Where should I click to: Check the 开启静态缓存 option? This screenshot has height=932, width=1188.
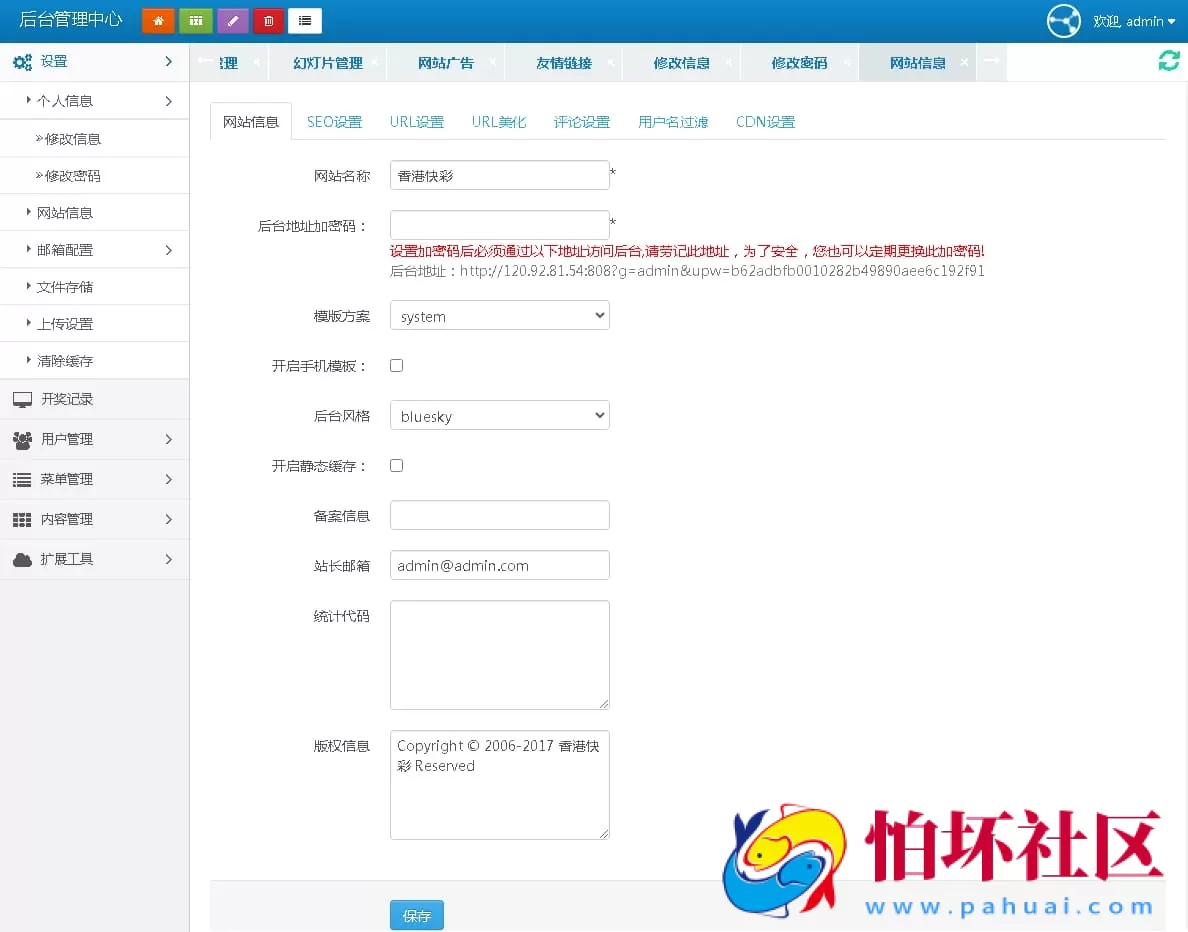coord(396,465)
